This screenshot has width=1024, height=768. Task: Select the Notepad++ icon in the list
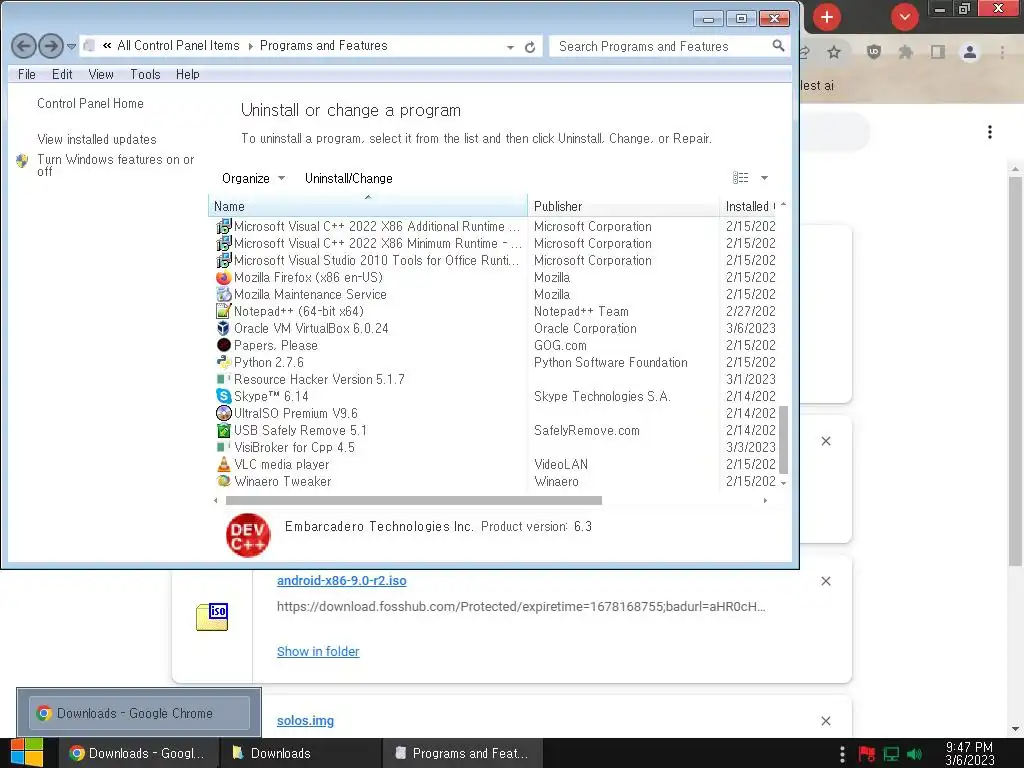click(x=223, y=312)
